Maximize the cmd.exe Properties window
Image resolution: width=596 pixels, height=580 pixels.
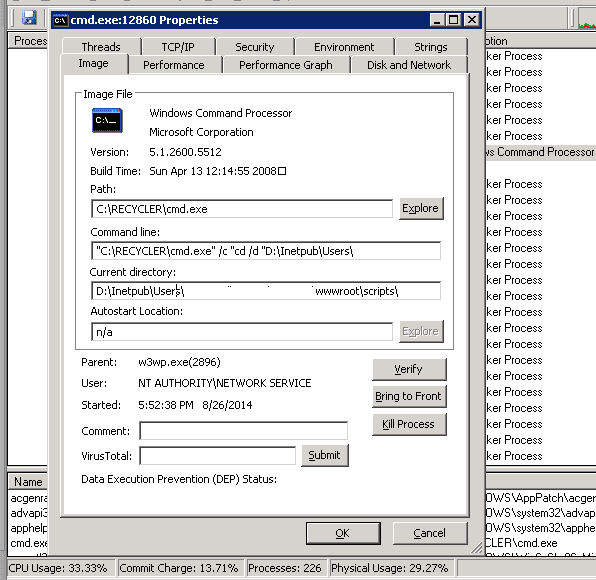[x=454, y=19]
